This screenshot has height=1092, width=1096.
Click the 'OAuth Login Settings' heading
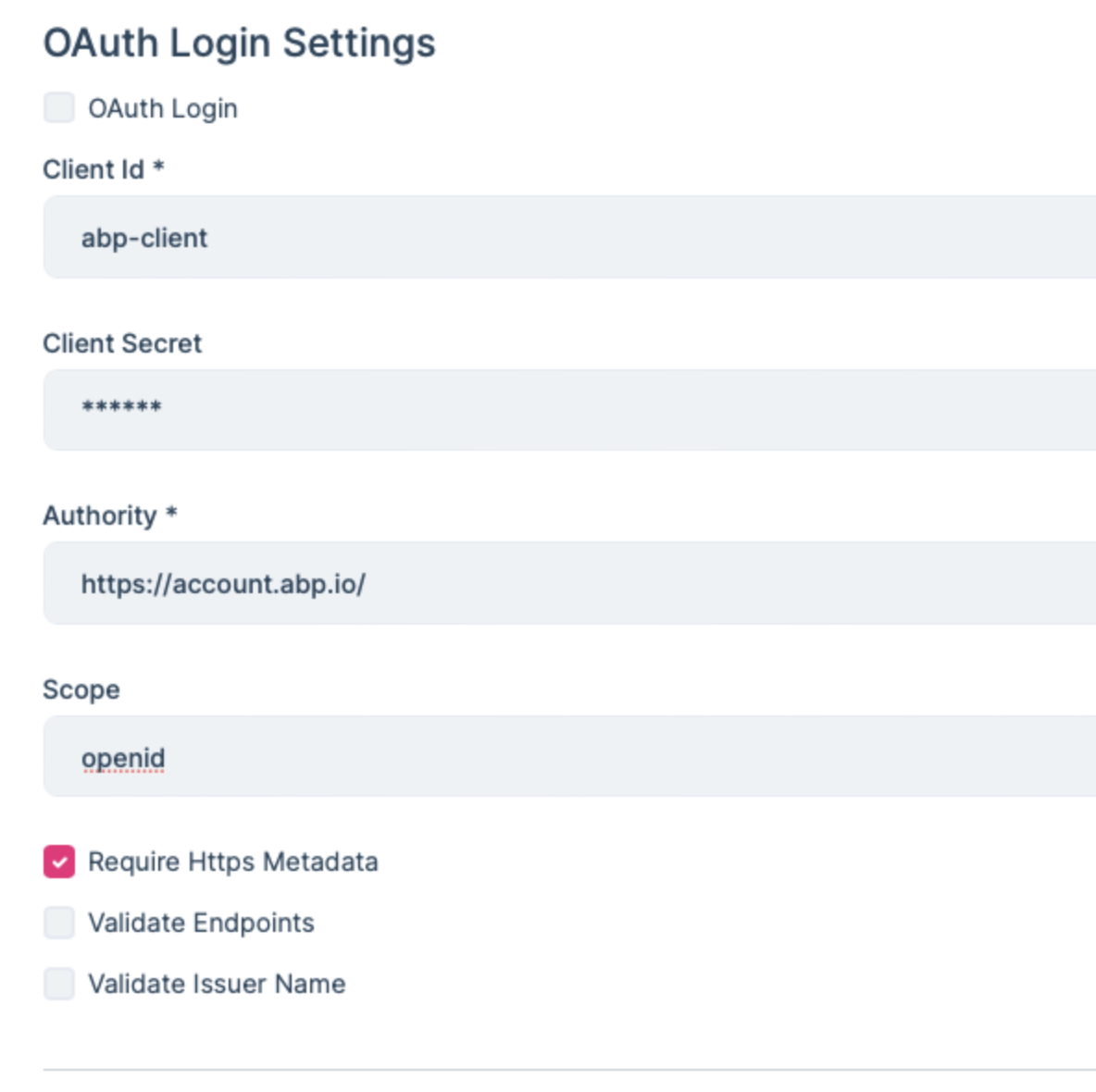(x=239, y=43)
